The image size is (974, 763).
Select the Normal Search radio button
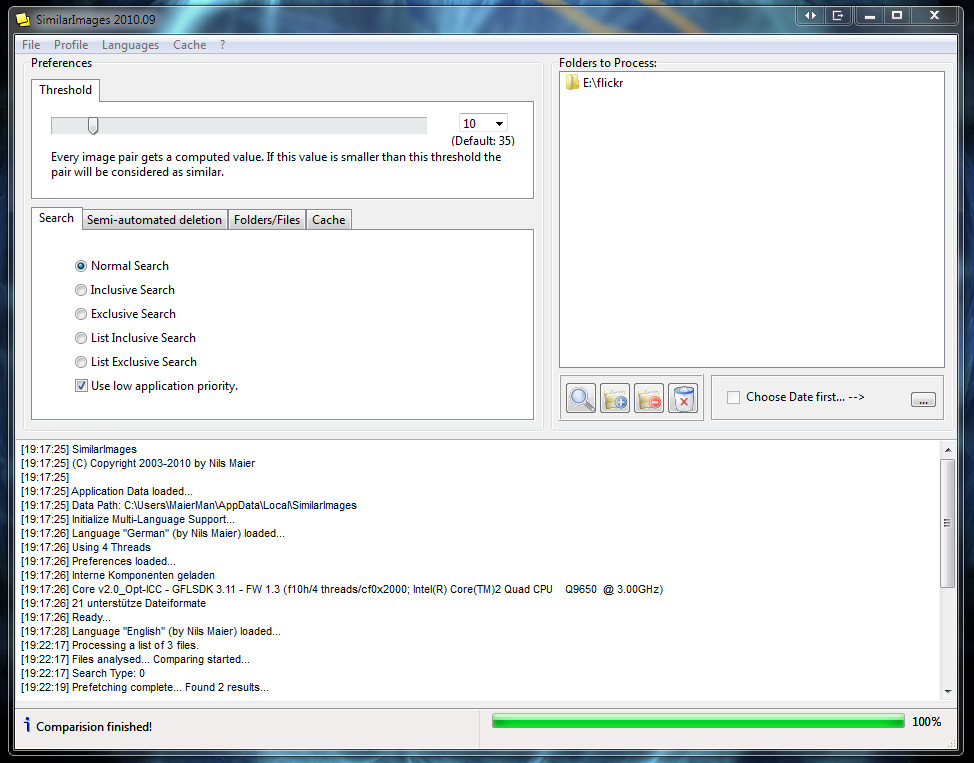coord(81,266)
